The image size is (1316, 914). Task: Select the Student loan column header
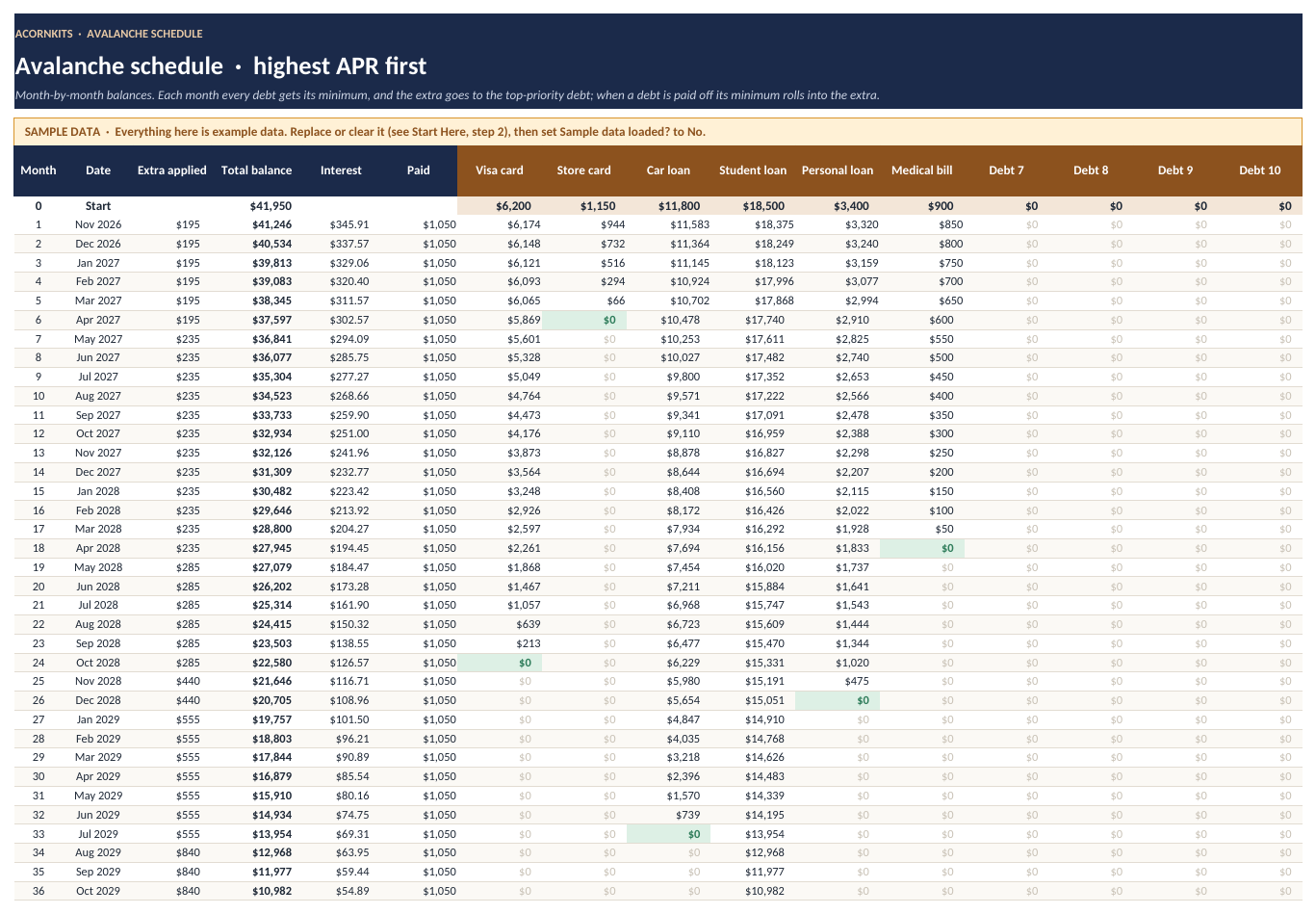coord(753,170)
